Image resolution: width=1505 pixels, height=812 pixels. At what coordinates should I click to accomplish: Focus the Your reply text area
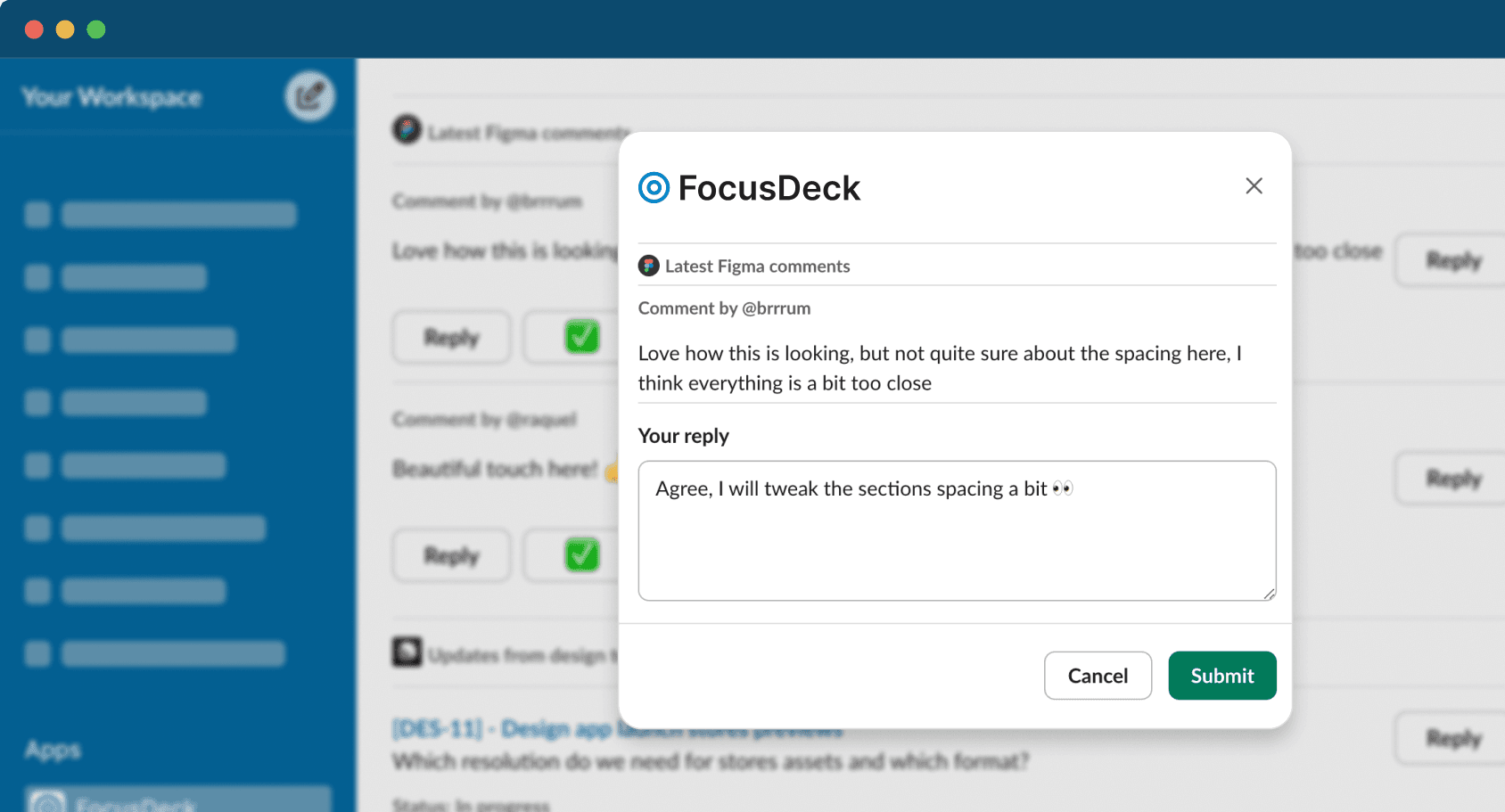pos(957,544)
